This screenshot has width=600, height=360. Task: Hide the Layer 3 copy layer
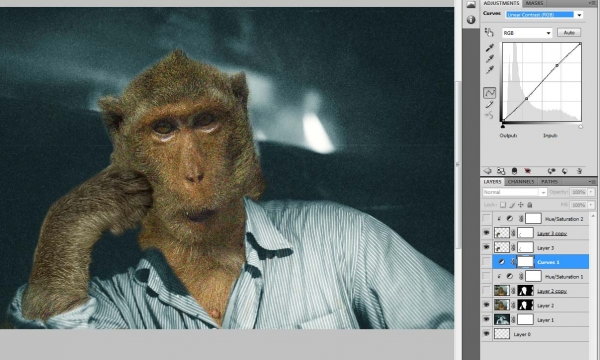[x=486, y=233]
